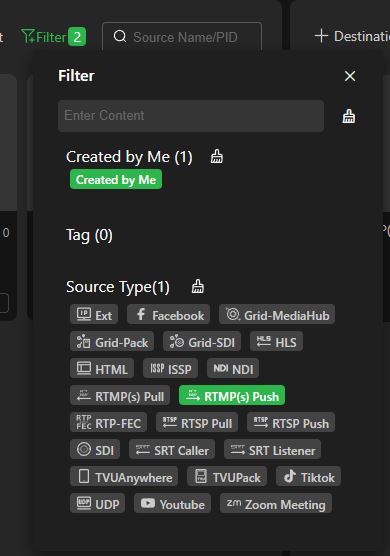Viewport: 390px width, 556px height.
Task: Toggle the Created by Me tag
Action: click(116, 179)
